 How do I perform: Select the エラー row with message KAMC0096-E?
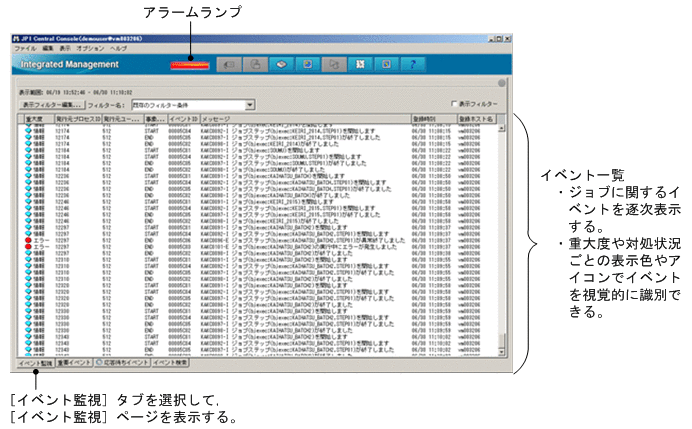click(x=258, y=240)
